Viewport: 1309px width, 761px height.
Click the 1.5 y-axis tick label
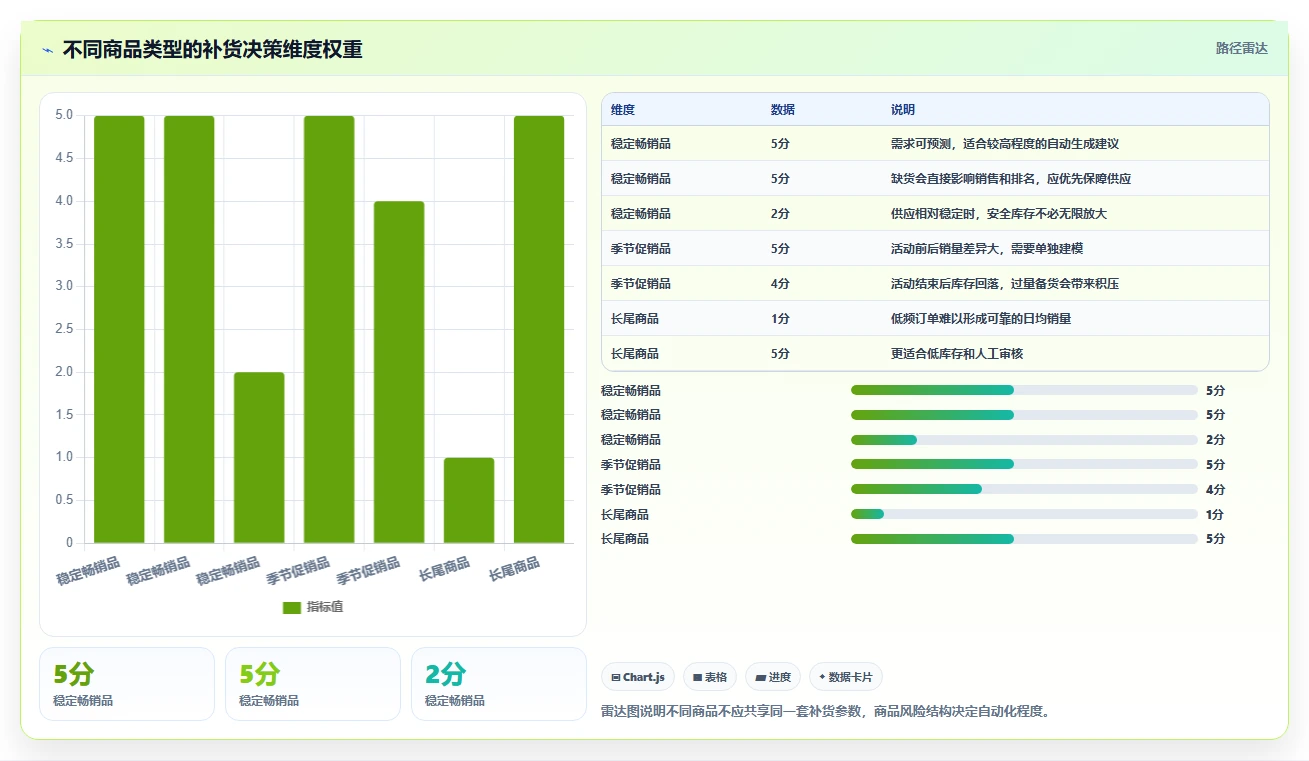[x=64, y=414]
